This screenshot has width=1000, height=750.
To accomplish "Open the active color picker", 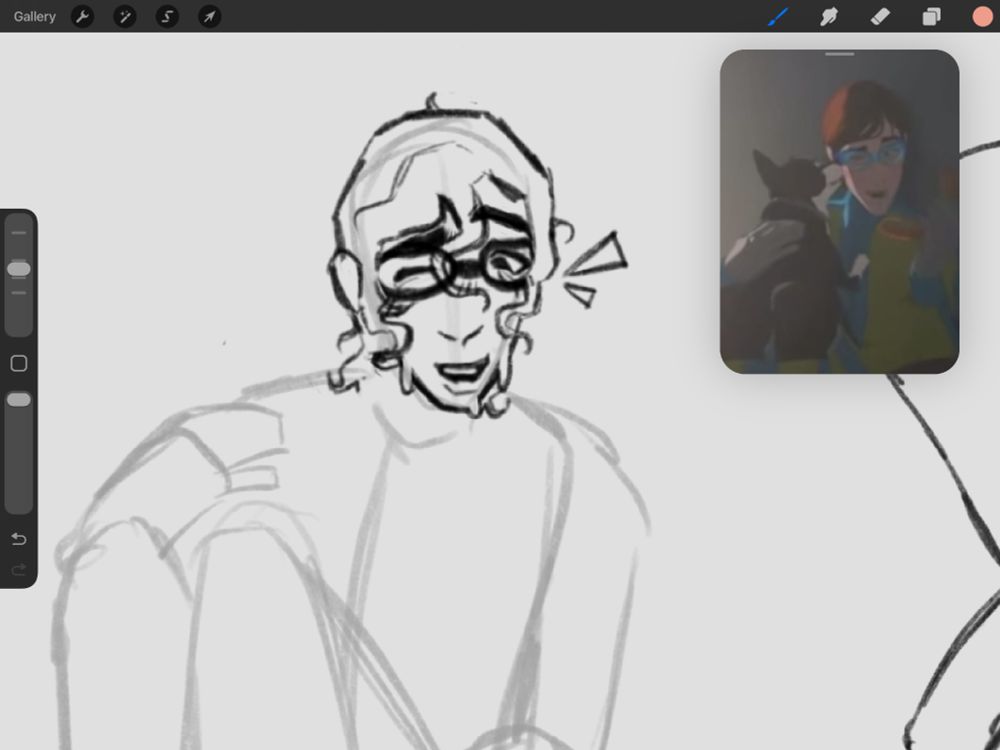I will tap(982, 17).
